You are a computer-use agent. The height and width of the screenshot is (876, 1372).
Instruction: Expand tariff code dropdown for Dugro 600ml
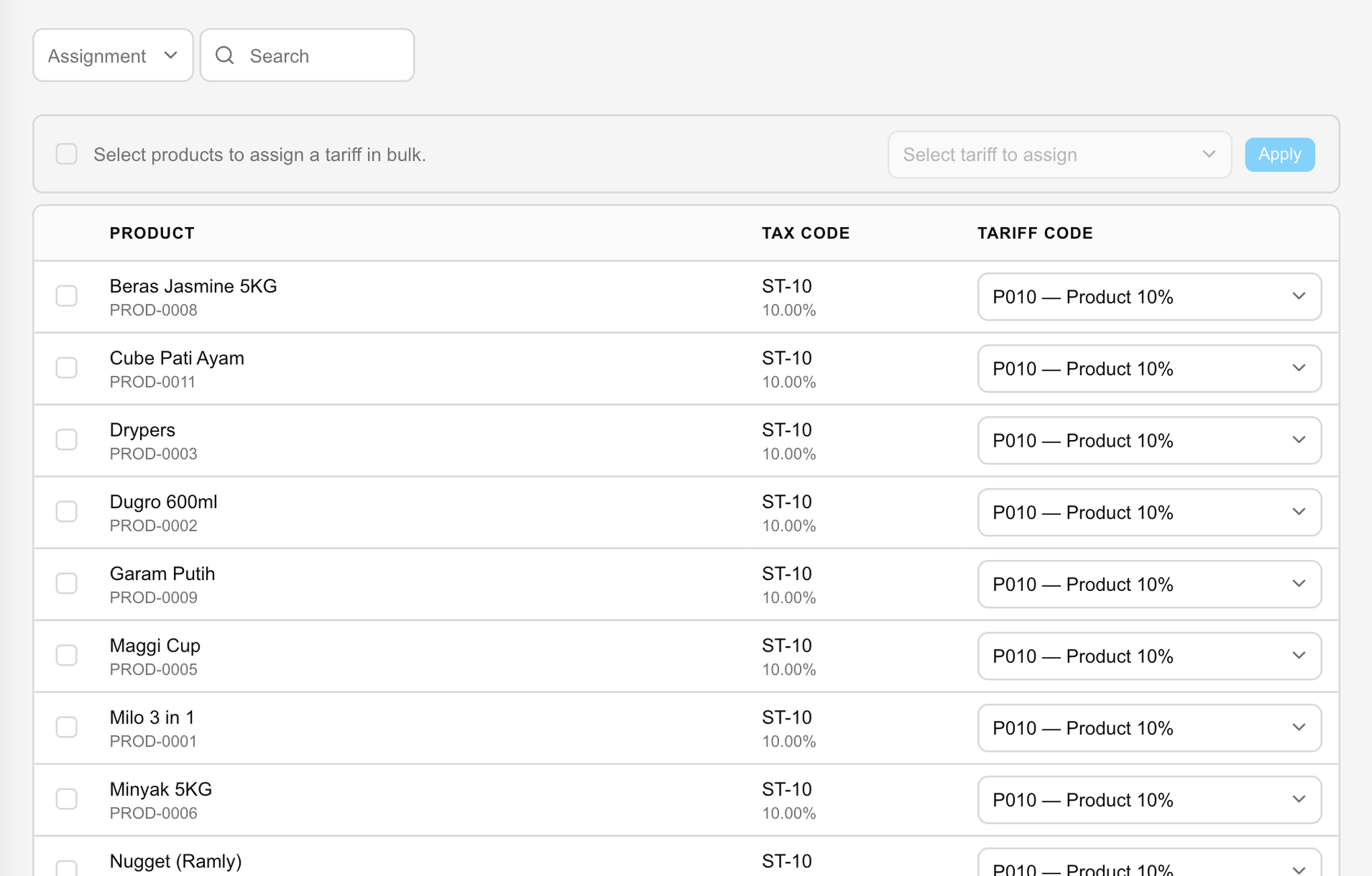pyautogui.click(x=1149, y=512)
